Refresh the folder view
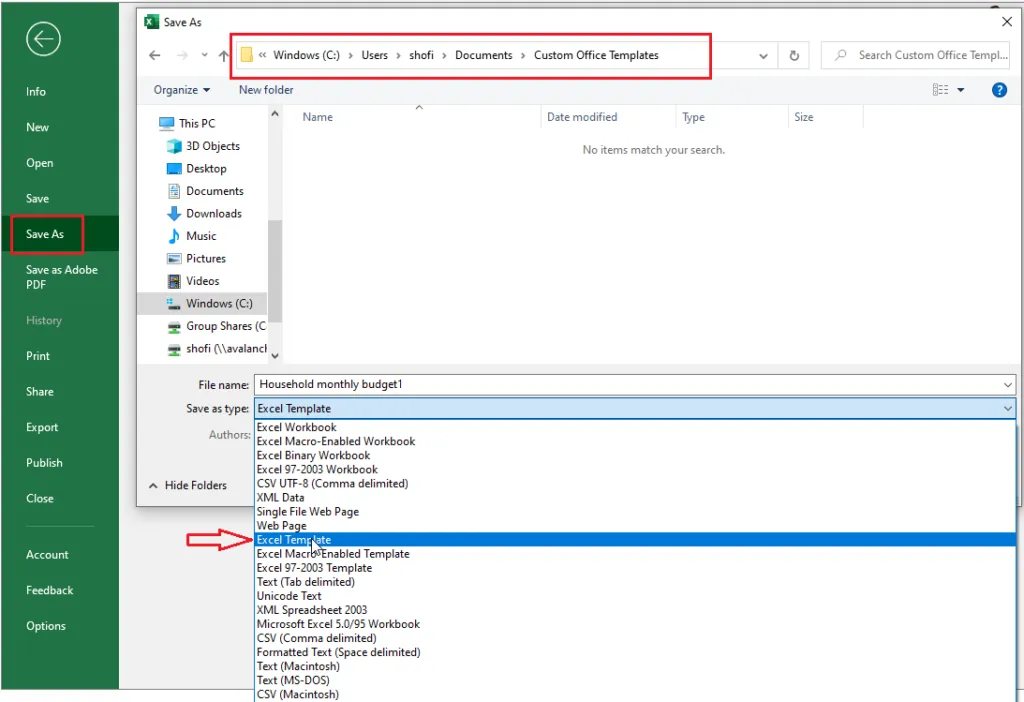The image size is (1024, 702). point(794,56)
